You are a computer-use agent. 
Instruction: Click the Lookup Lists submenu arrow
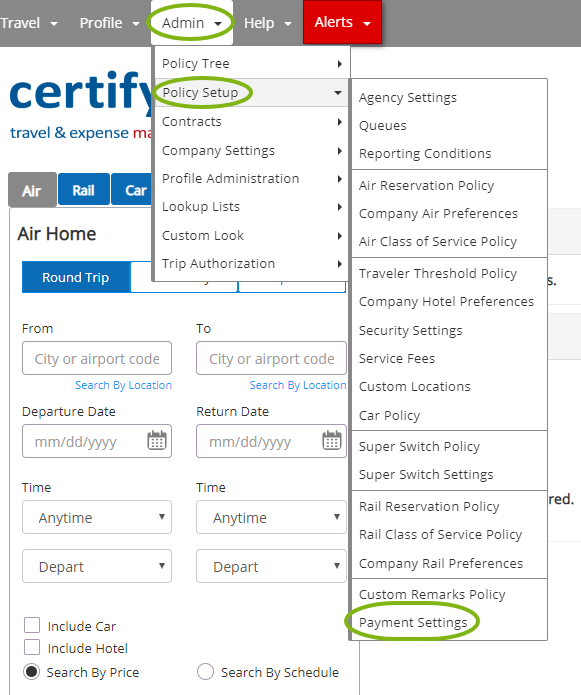(339, 207)
